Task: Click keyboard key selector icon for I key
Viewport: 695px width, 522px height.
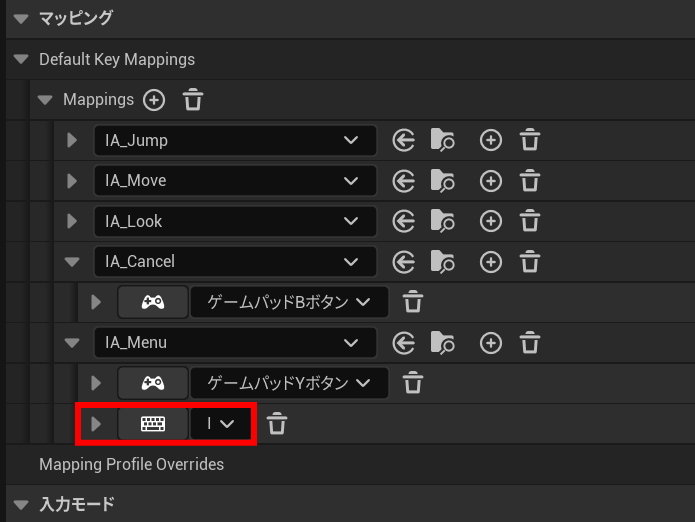Action: [x=152, y=424]
